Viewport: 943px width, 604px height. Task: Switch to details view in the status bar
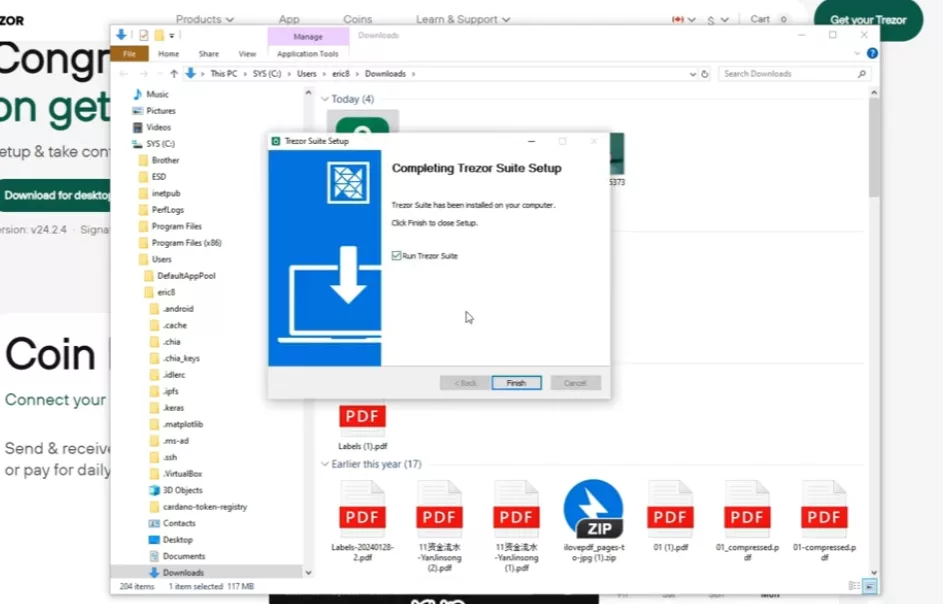(854, 586)
